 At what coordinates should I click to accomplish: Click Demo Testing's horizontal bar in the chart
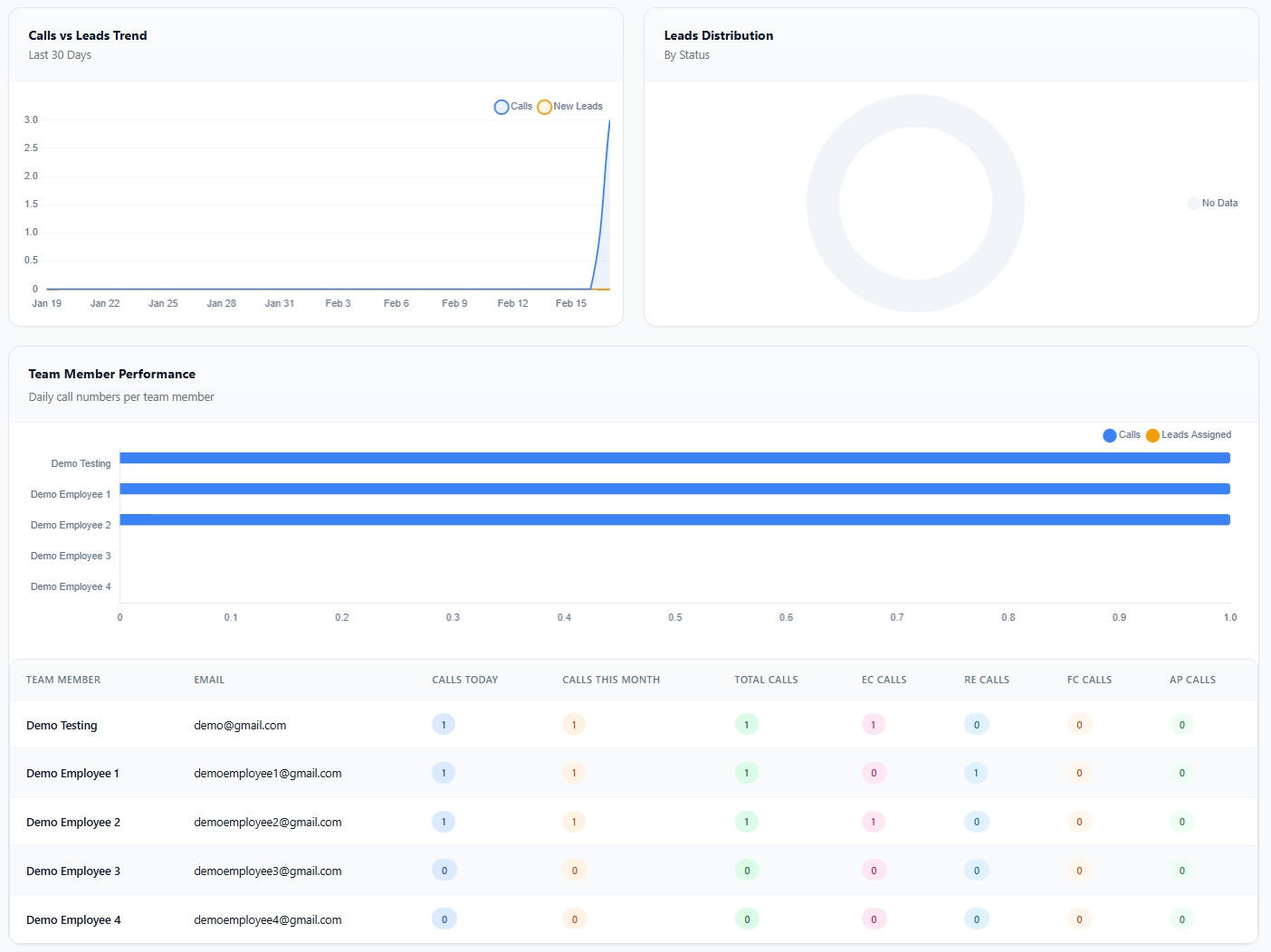point(674,458)
